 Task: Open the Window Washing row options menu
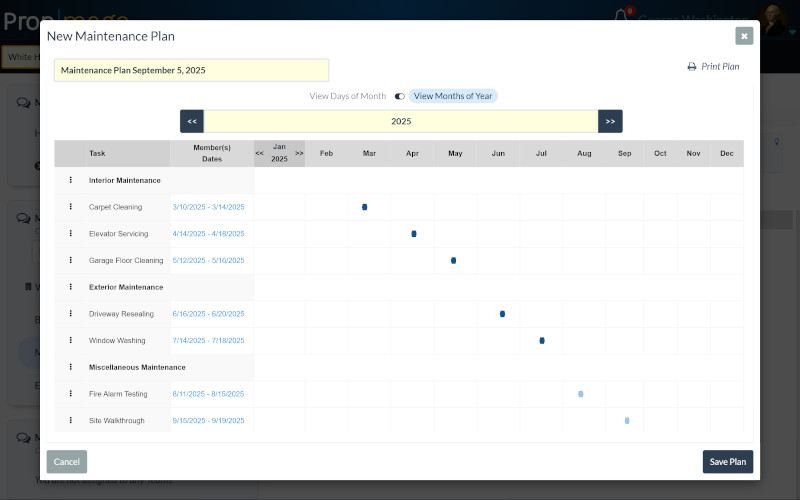tap(71, 341)
